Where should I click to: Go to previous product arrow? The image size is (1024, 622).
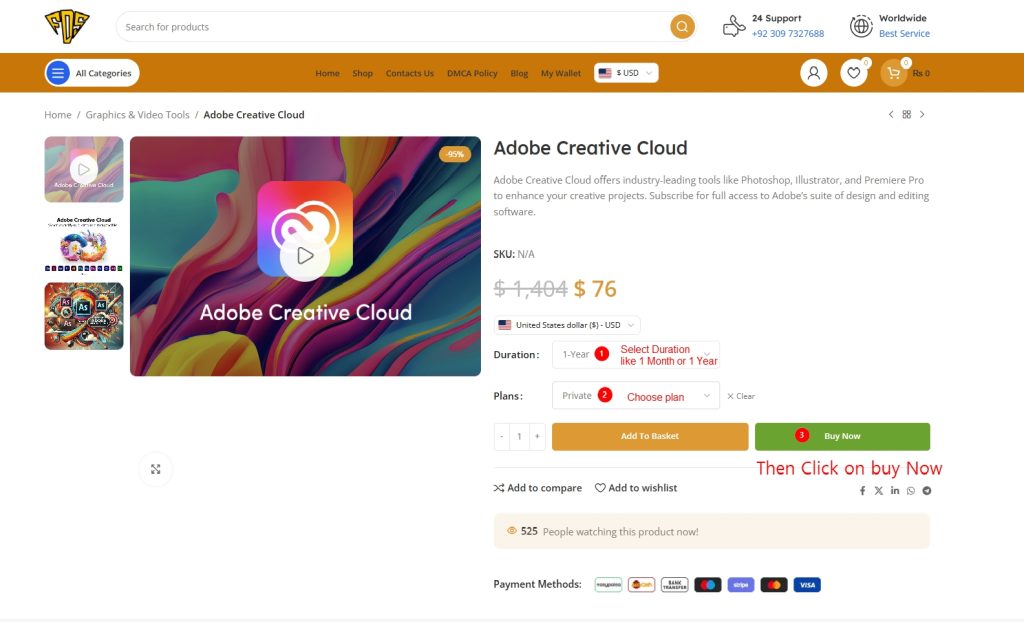[891, 114]
